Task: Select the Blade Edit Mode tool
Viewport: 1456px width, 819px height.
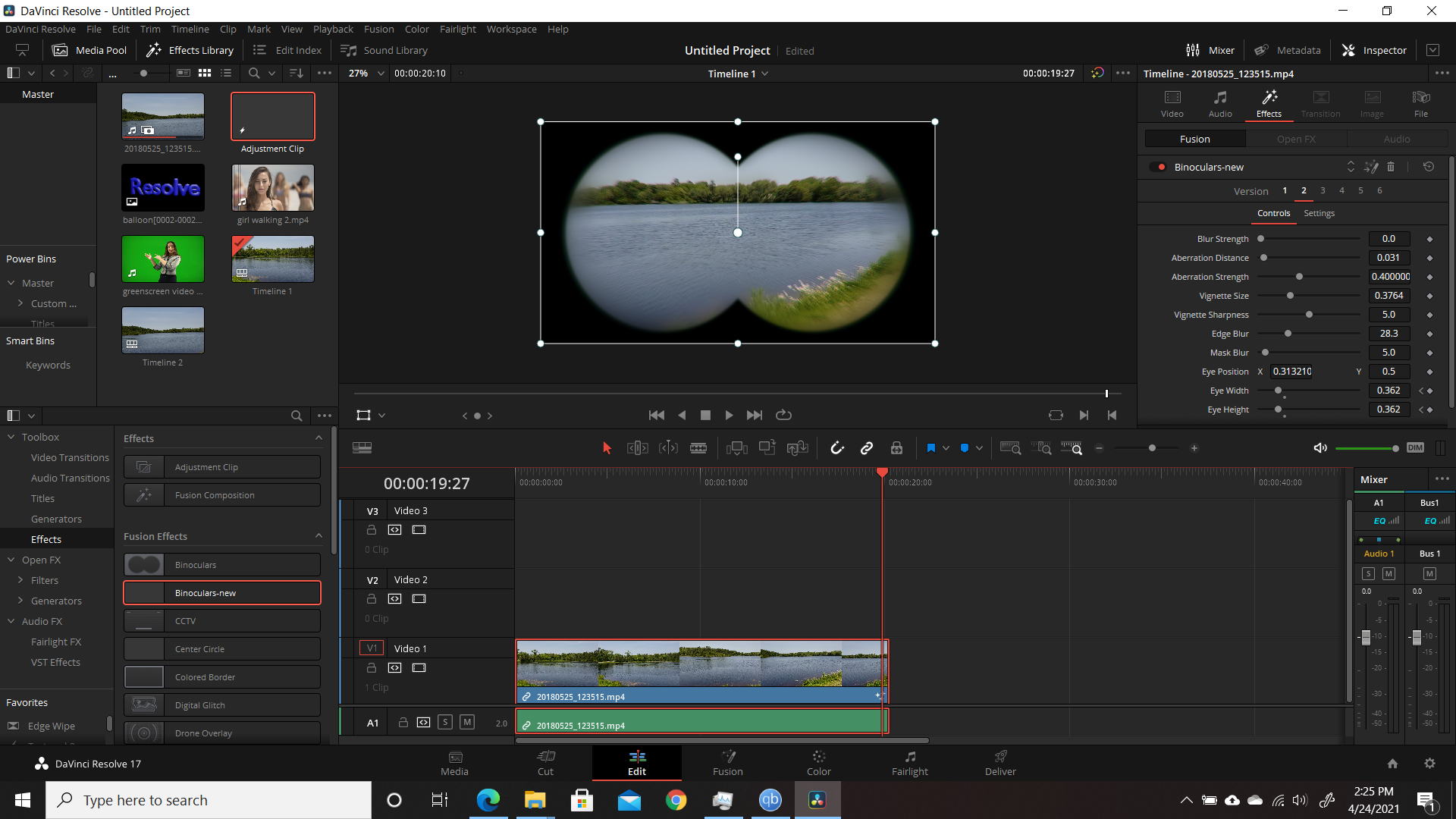Action: click(x=698, y=448)
